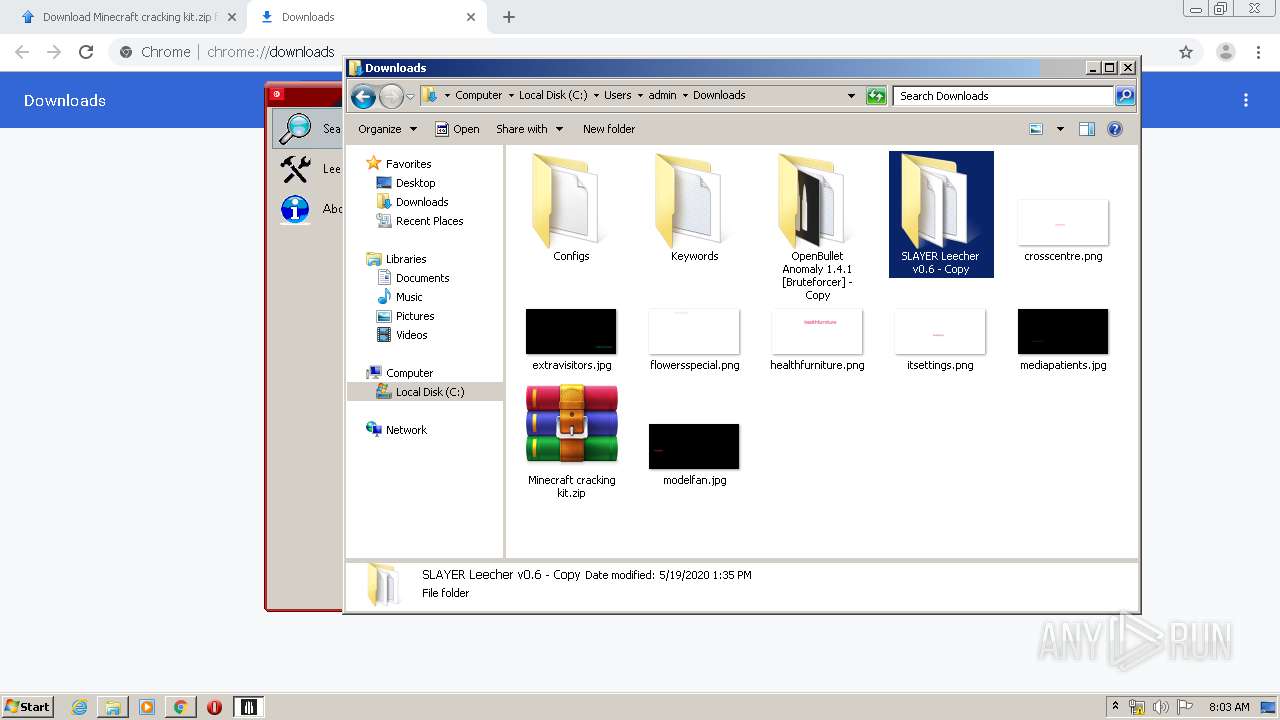1280x720 pixels.
Task: Select flowersspecial.png file
Action: (694, 340)
